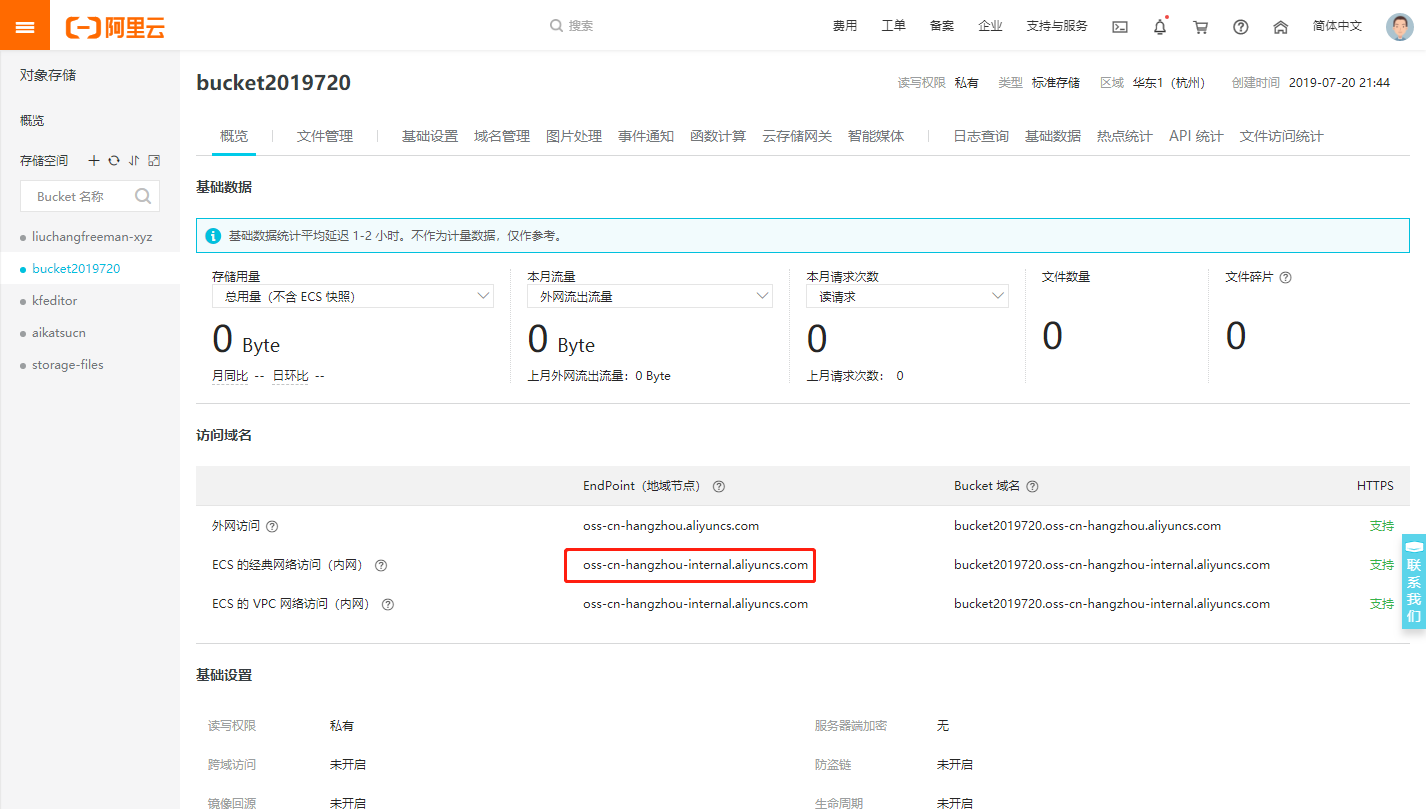Open the CloudShell terminal icon
This screenshot has height=809, width=1426.
coord(1119,27)
